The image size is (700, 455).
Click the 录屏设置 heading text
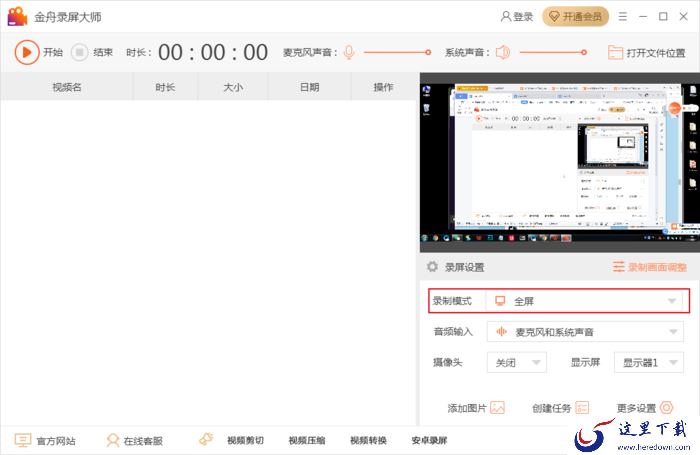[464, 267]
